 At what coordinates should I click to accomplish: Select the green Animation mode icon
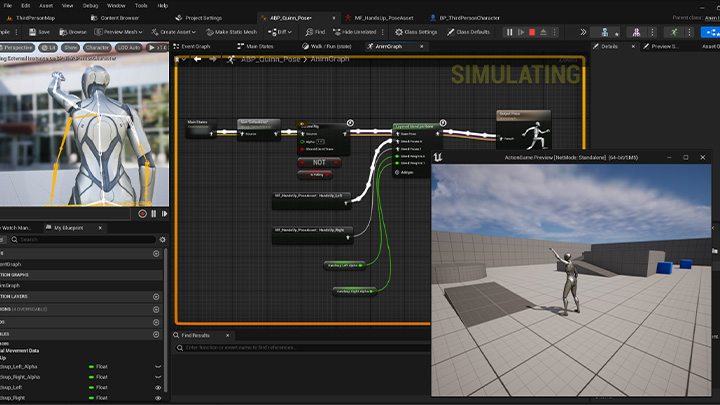click(674, 32)
